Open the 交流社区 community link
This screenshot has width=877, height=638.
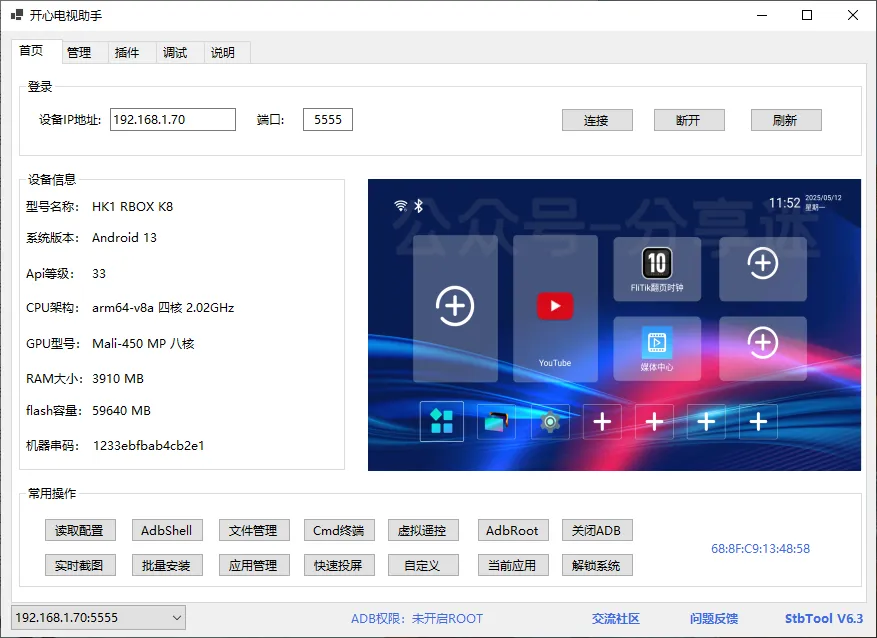[615, 618]
